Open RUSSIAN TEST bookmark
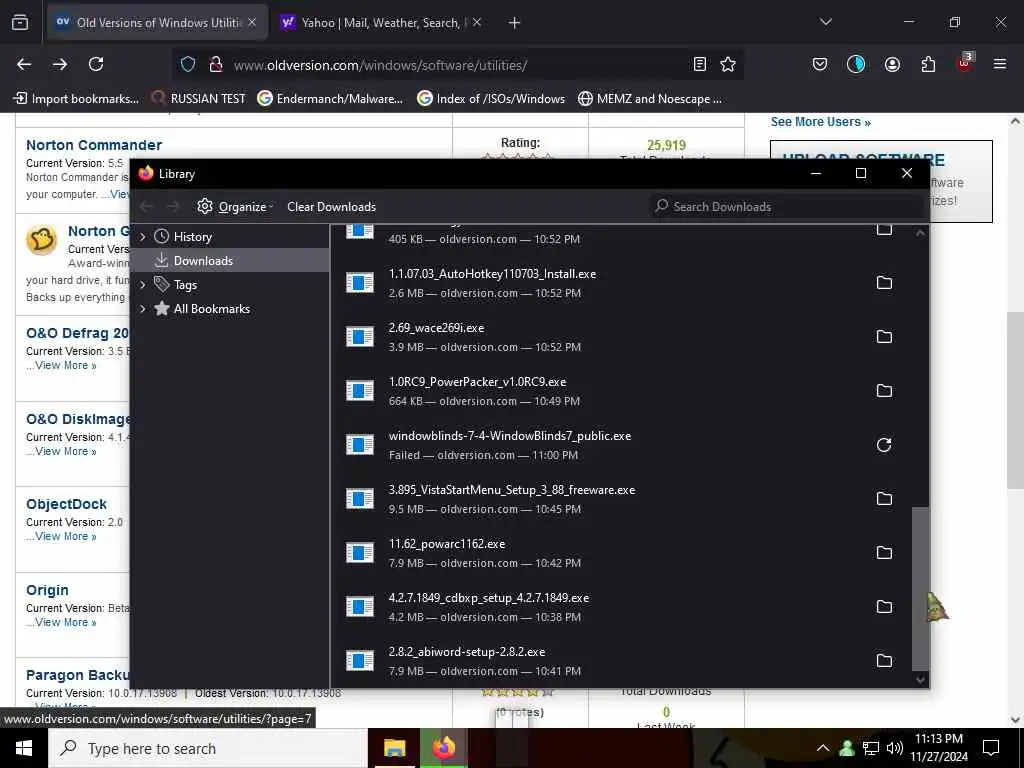This screenshot has width=1024, height=768. click(x=199, y=99)
